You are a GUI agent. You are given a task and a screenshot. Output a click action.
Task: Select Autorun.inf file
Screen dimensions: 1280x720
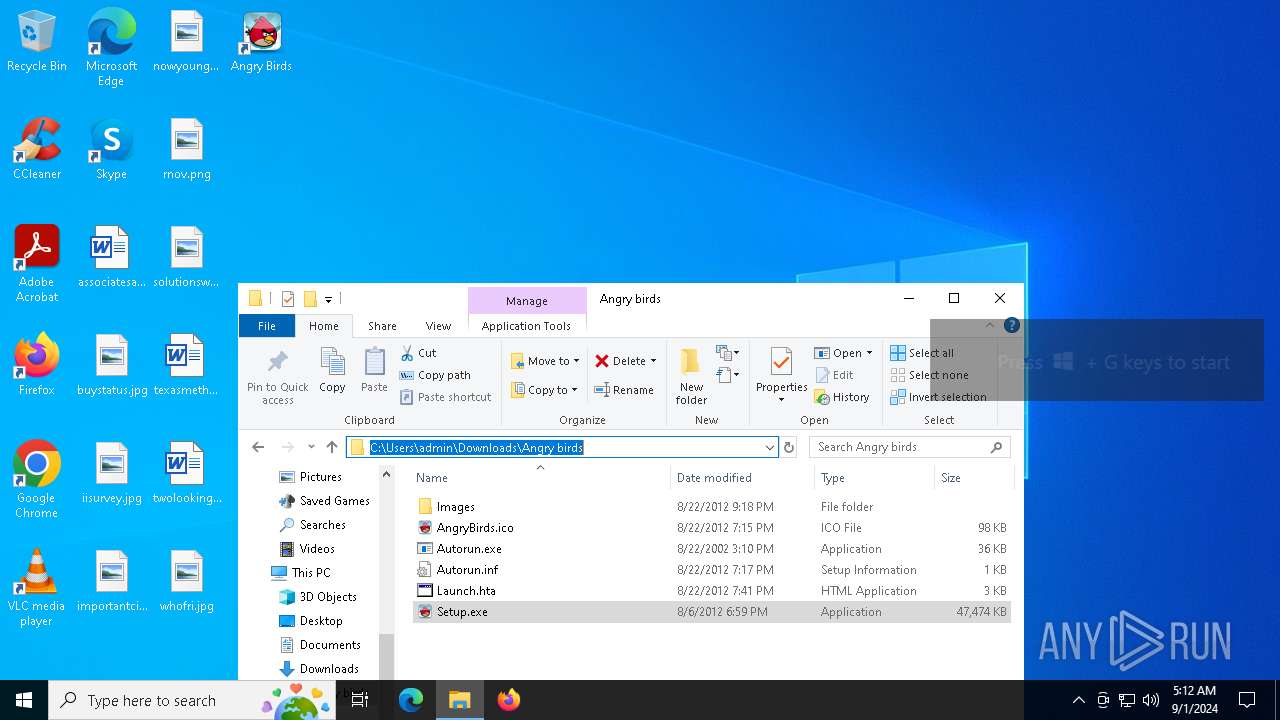coord(711,570)
